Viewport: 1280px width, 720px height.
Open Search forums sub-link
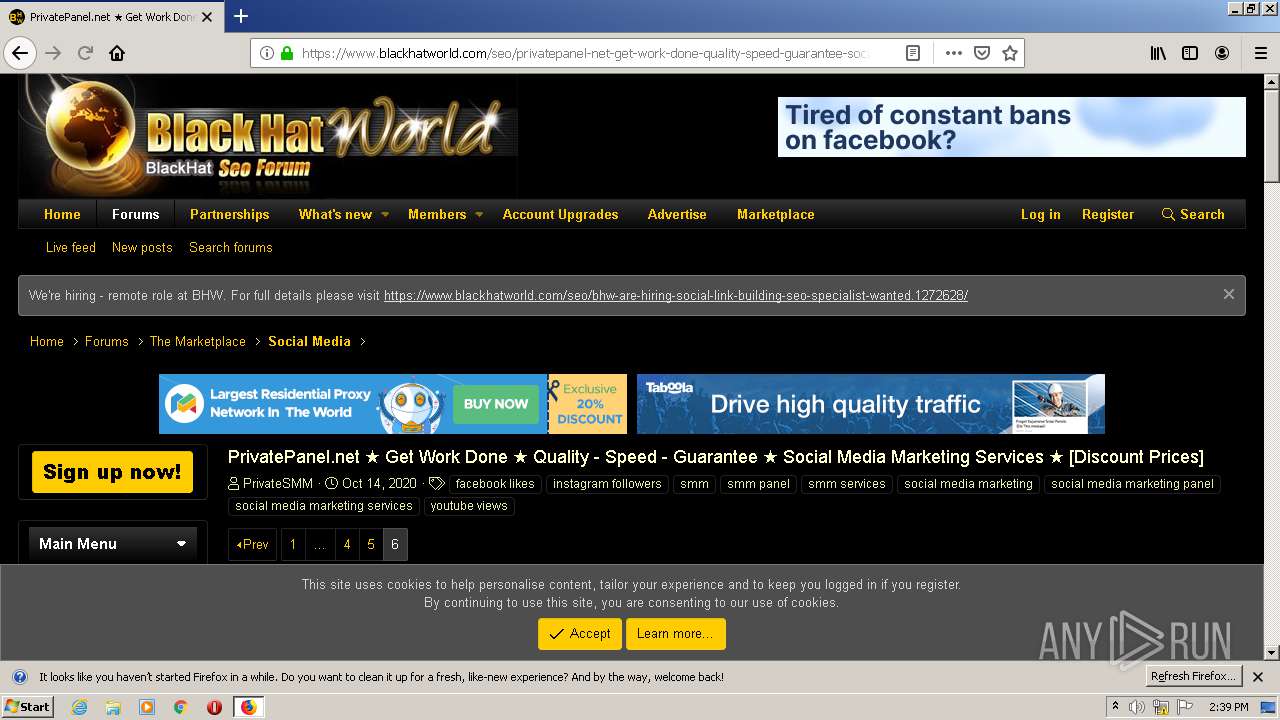231,247
